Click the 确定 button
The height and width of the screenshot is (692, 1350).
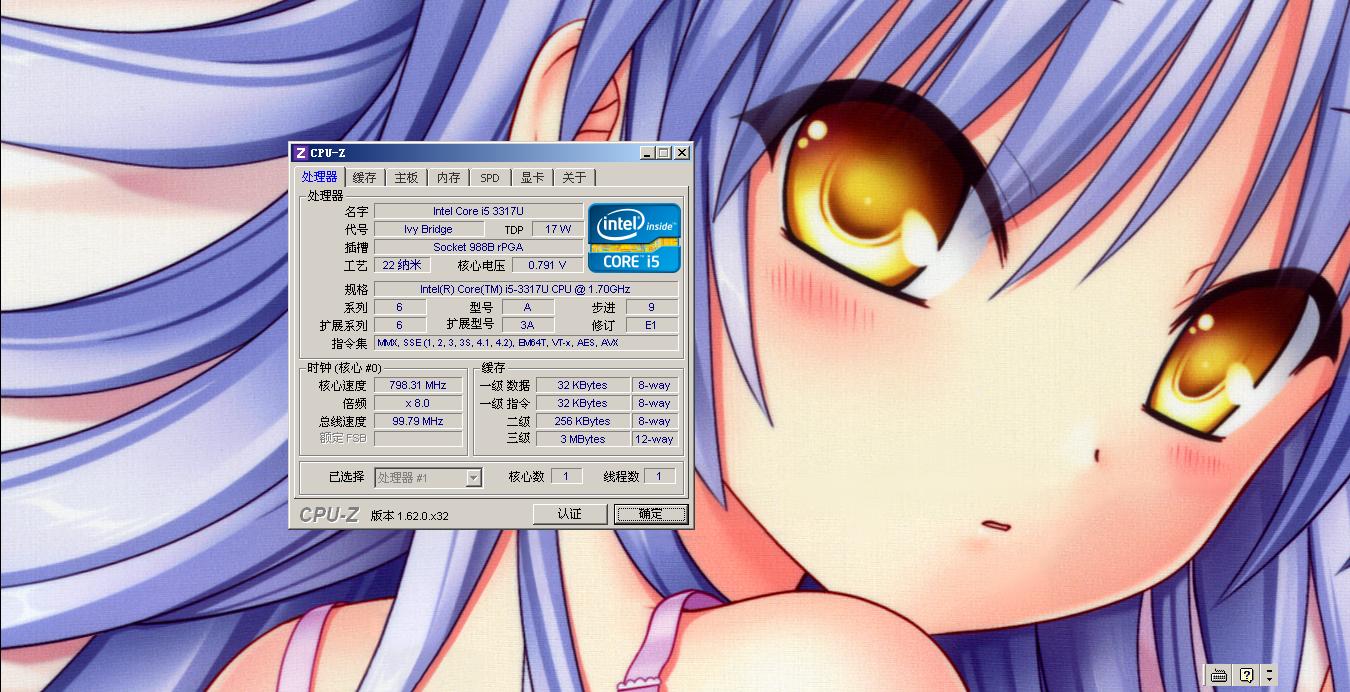pyautogui.click(x=651, y=514)
